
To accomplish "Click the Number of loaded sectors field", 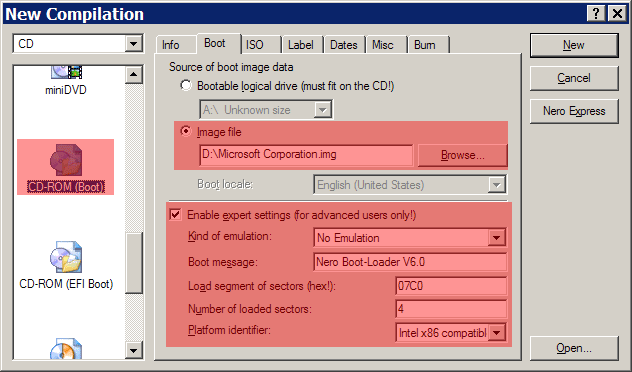I will click(451, 309).
